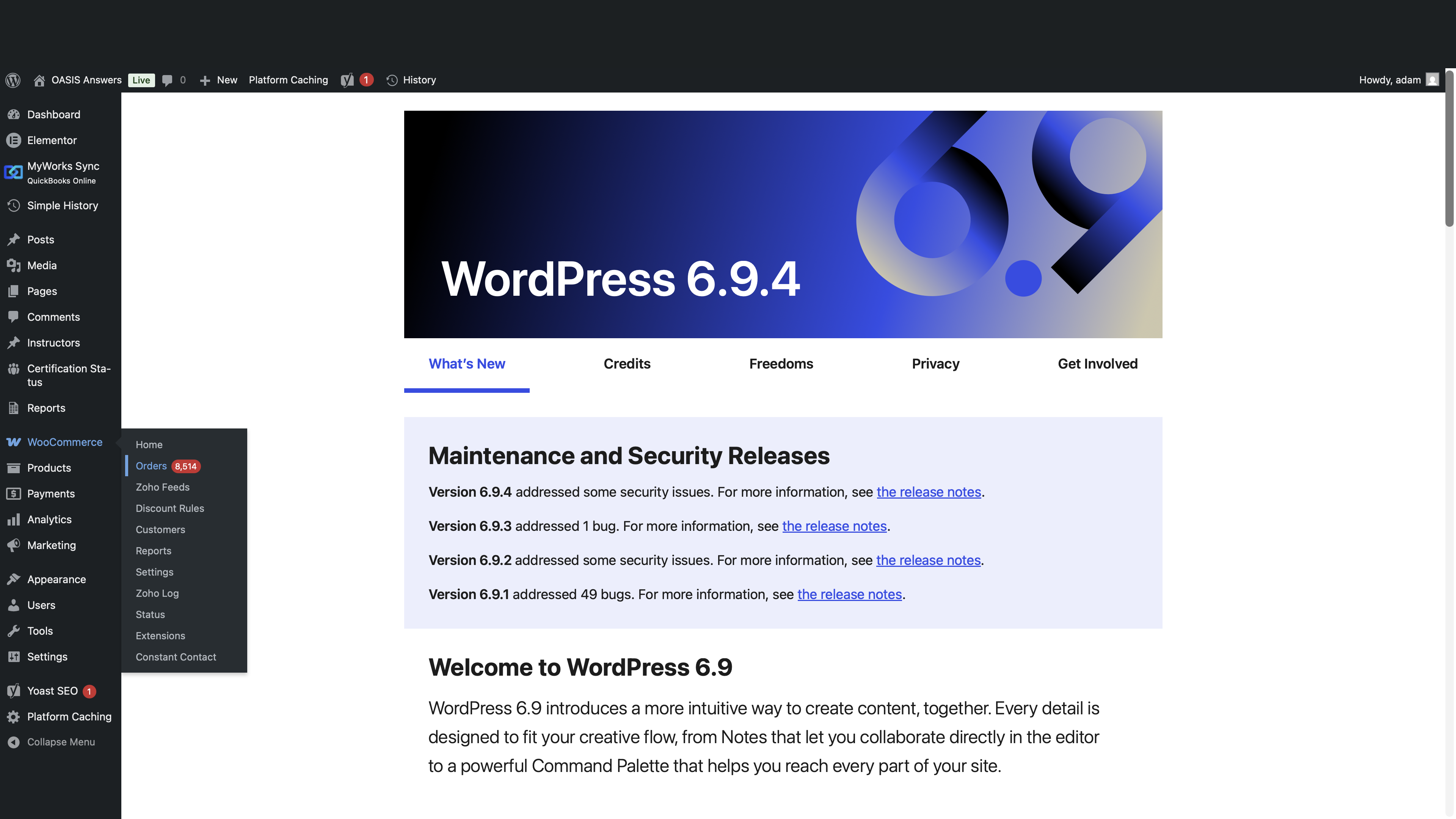Click the Products archive icon
Screen dimensions: 1456x819
point(14,468)
